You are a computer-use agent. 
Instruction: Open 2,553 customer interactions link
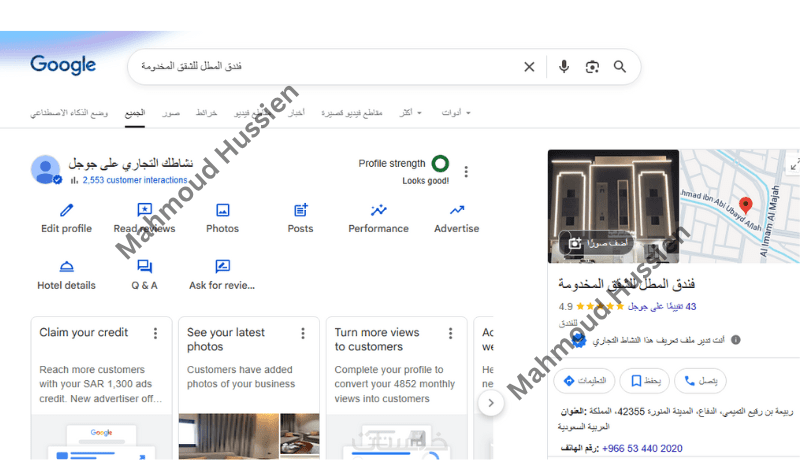(x=135, y=180)
